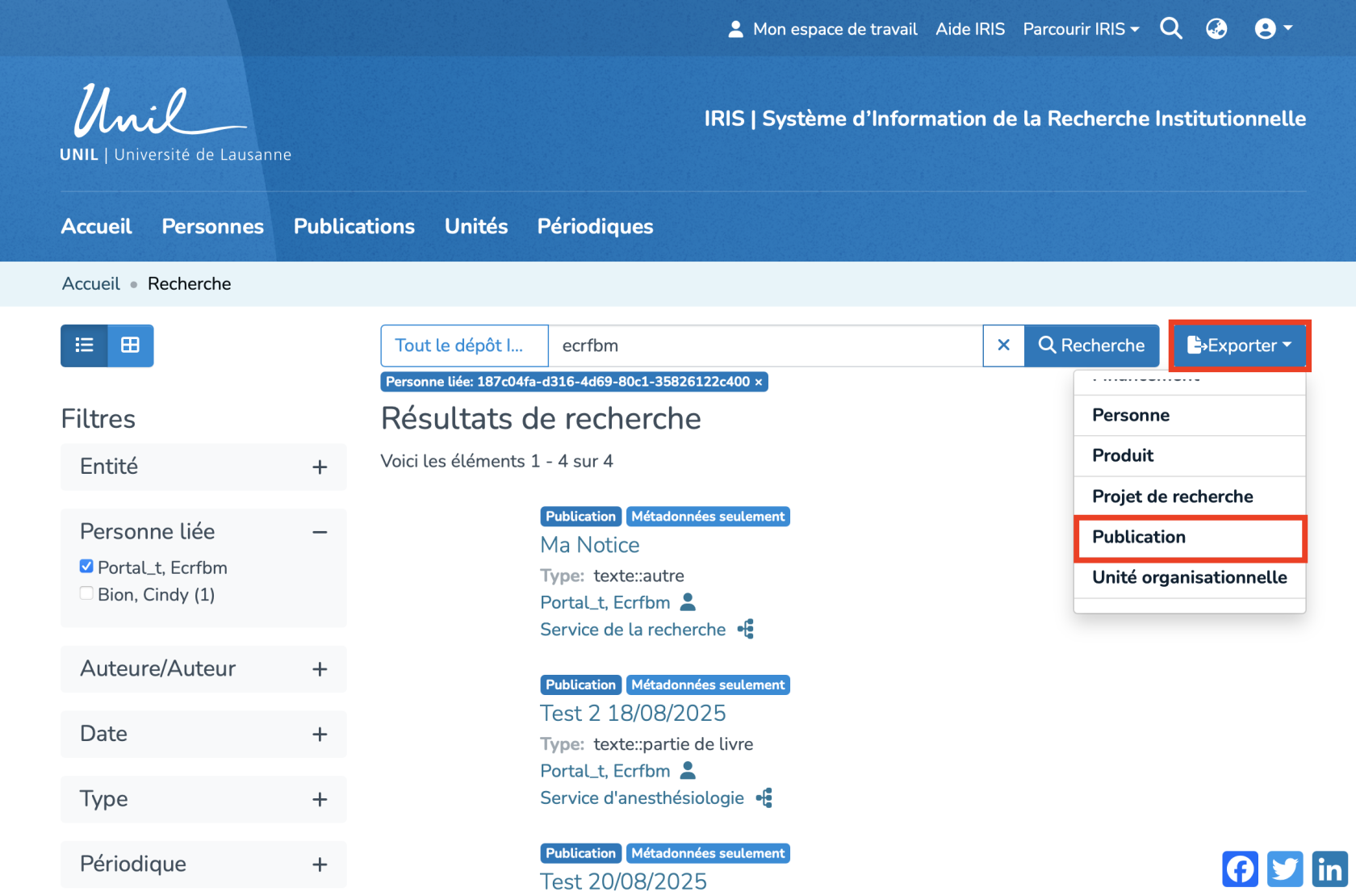
Task: Expand the Entité filter section
Action: pyautogui.click(x=320, y=467)
